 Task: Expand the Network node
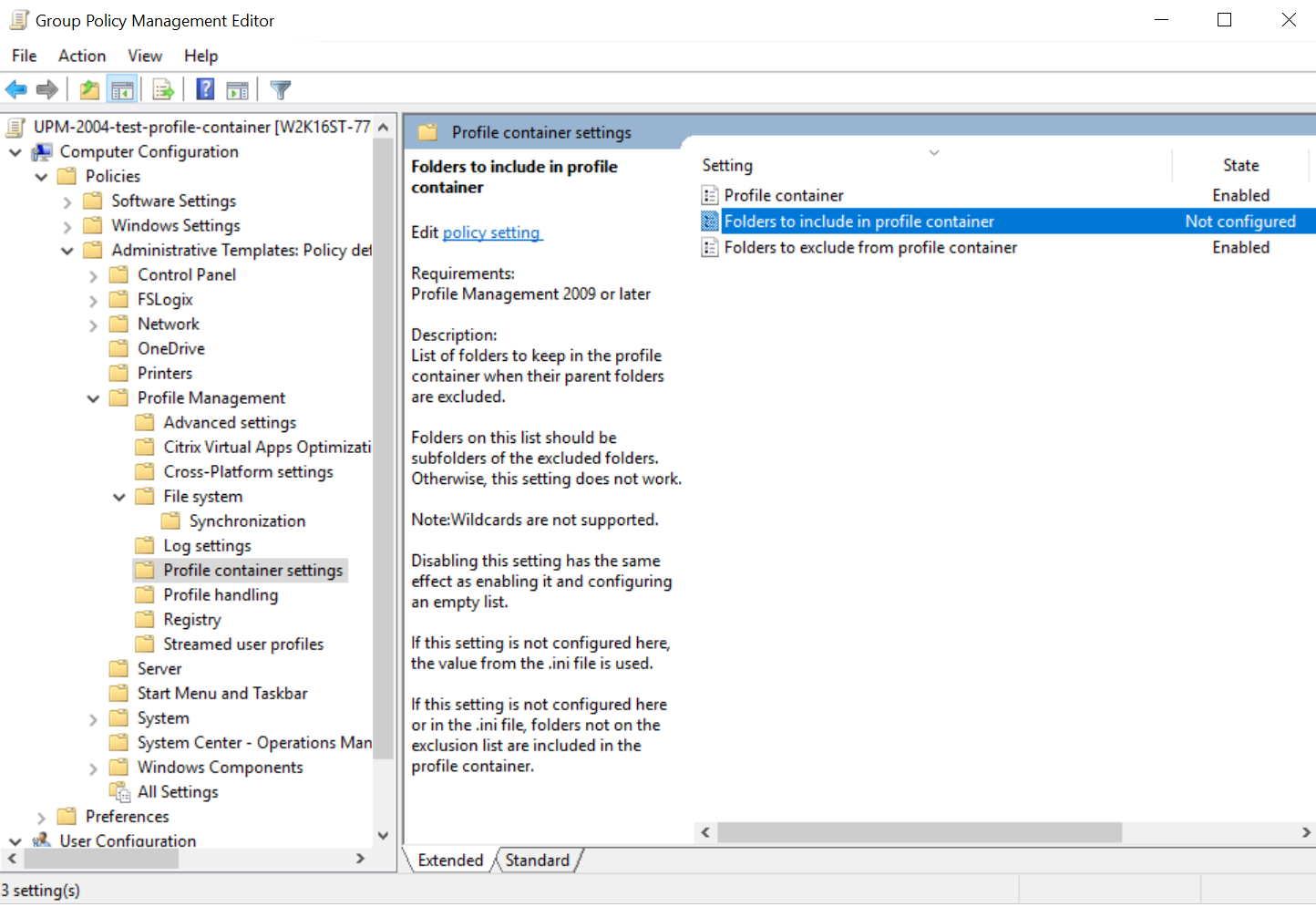(x=93, y=325)
